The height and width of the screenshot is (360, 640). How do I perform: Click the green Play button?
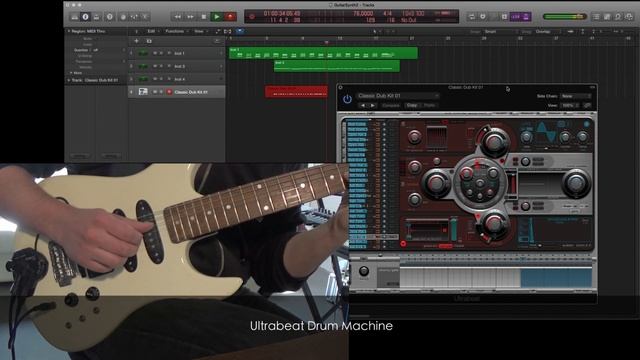(x=217, y=17)
